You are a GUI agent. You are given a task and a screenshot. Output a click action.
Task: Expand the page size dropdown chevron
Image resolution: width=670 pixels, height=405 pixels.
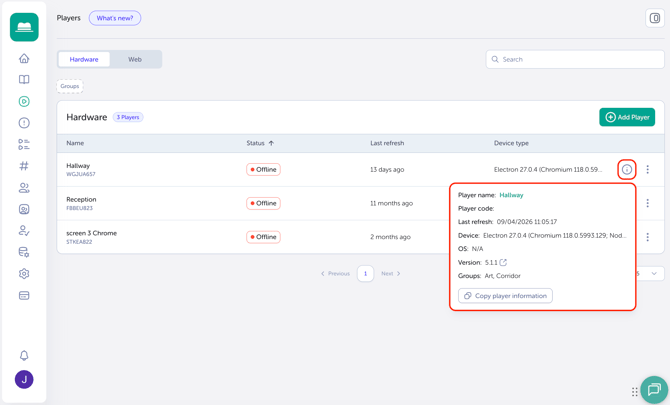click(x=654, y=273)
